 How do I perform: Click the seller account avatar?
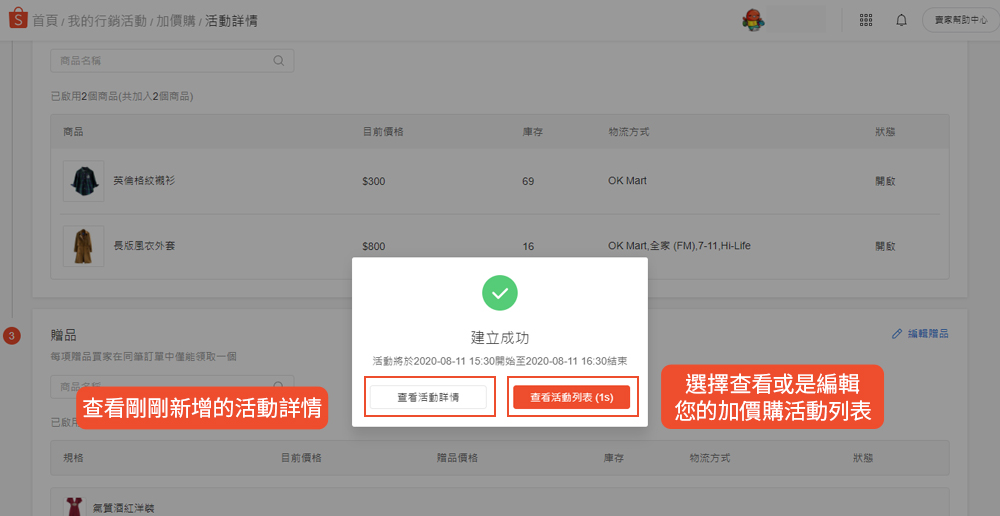(753, 20)
